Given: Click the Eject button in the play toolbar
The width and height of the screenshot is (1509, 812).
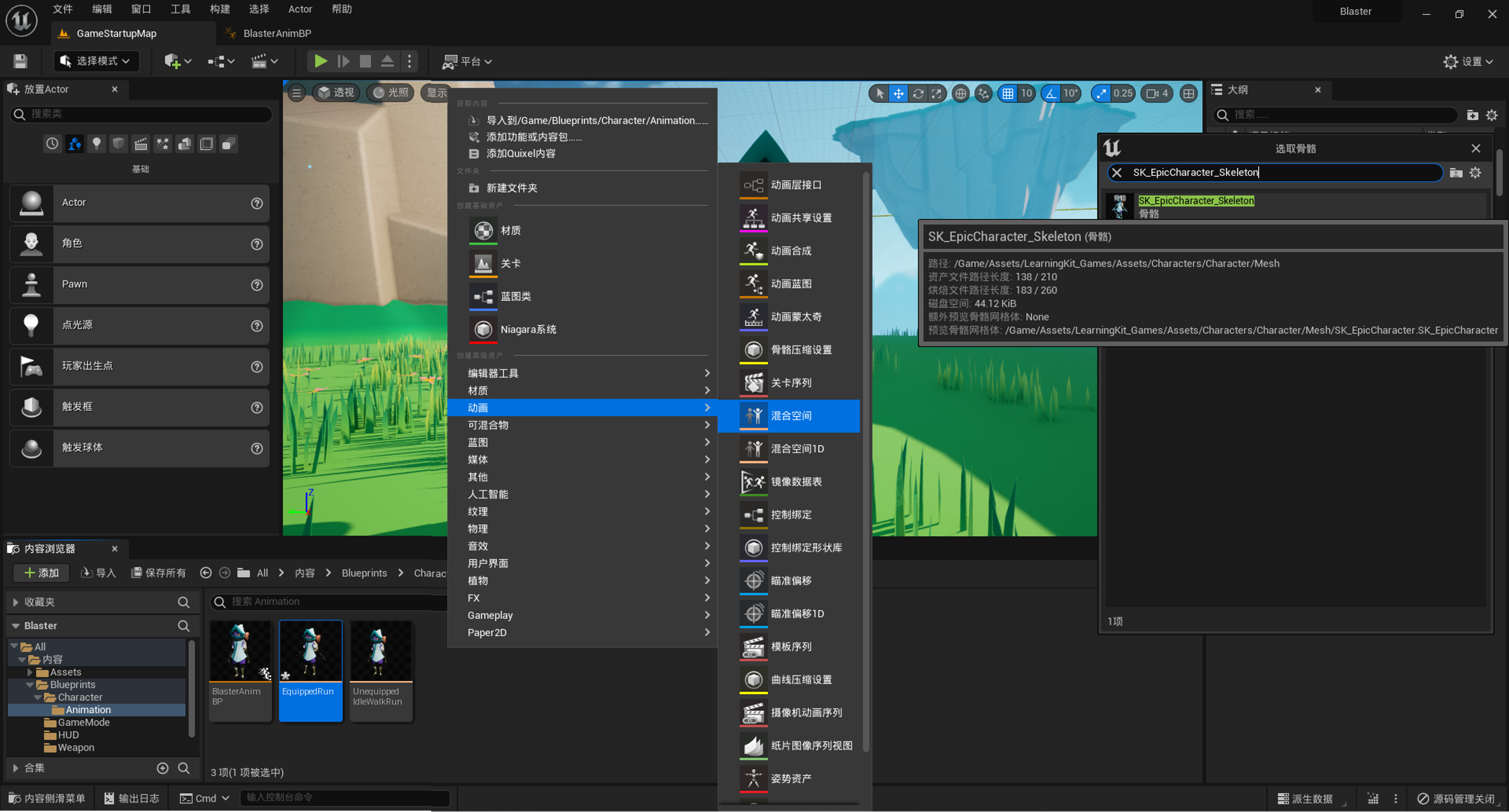Looking at the screenshot, I should pyautogui.click(x=387, y=61).
